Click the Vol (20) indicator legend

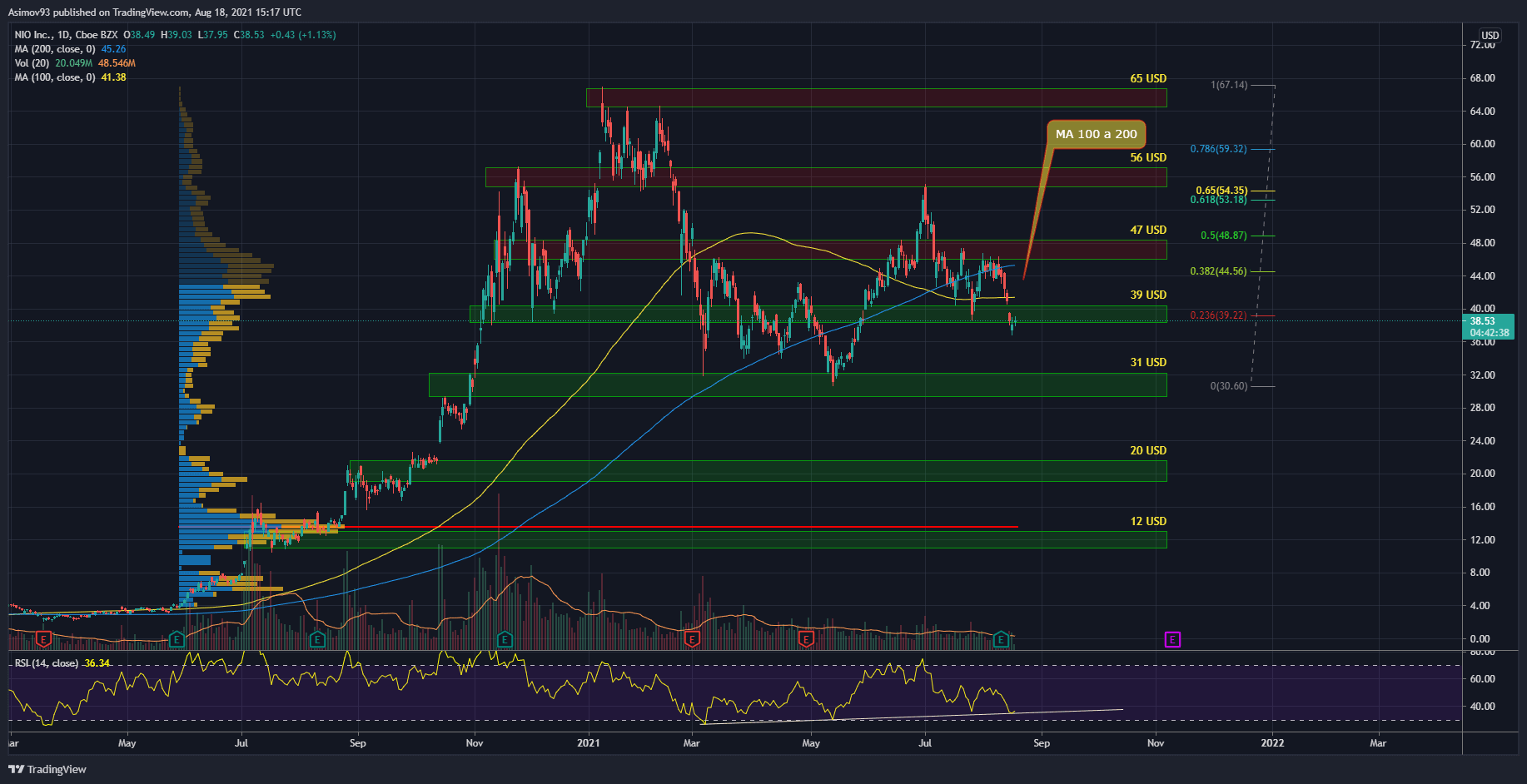(x=32, y=63)
